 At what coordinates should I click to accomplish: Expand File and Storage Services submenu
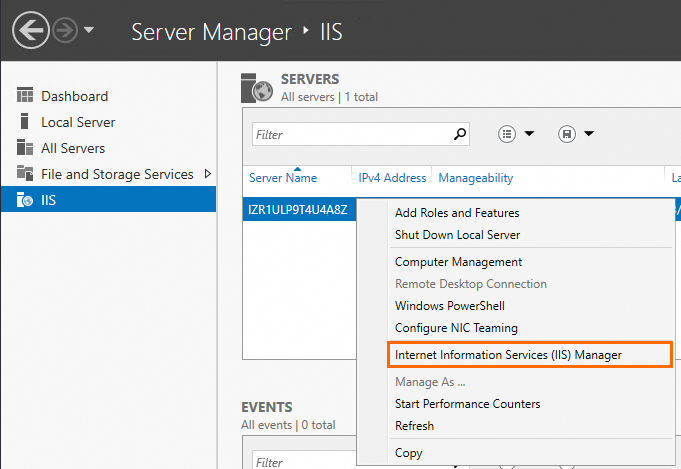207,174
